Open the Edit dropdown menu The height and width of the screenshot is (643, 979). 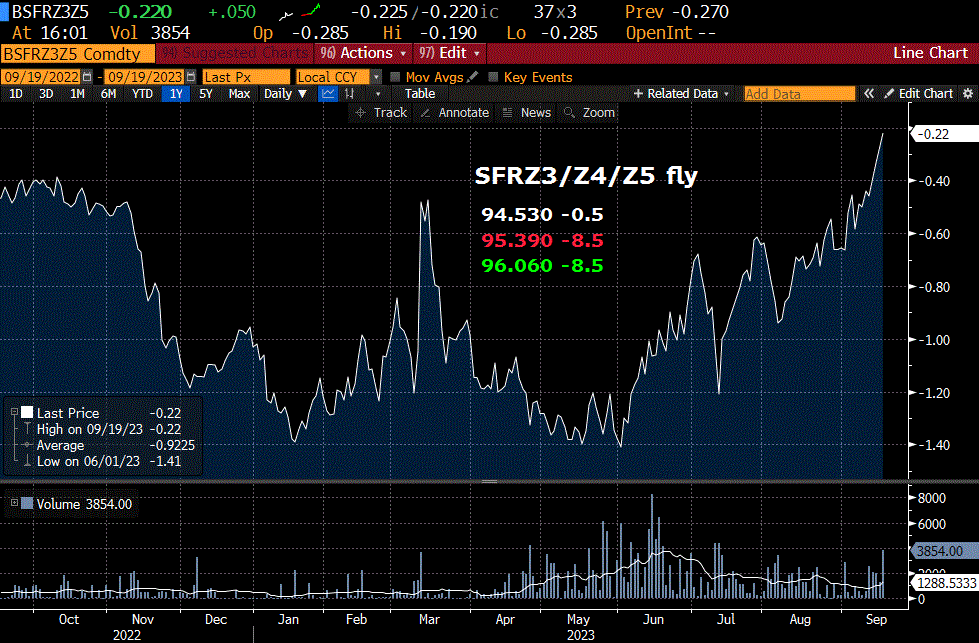(x=449, y=53)
